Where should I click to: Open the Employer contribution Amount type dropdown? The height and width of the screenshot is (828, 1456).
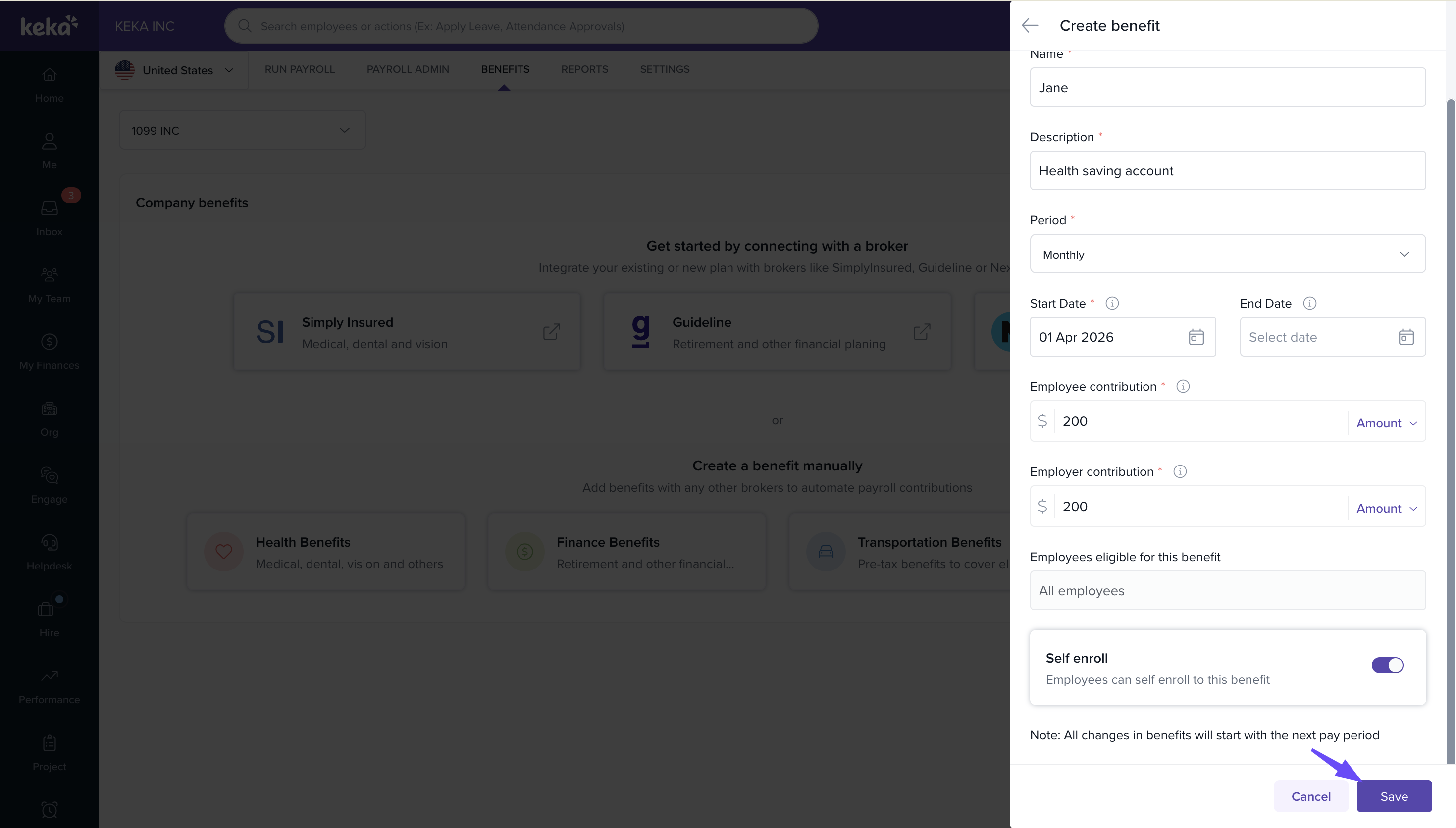1386,509
